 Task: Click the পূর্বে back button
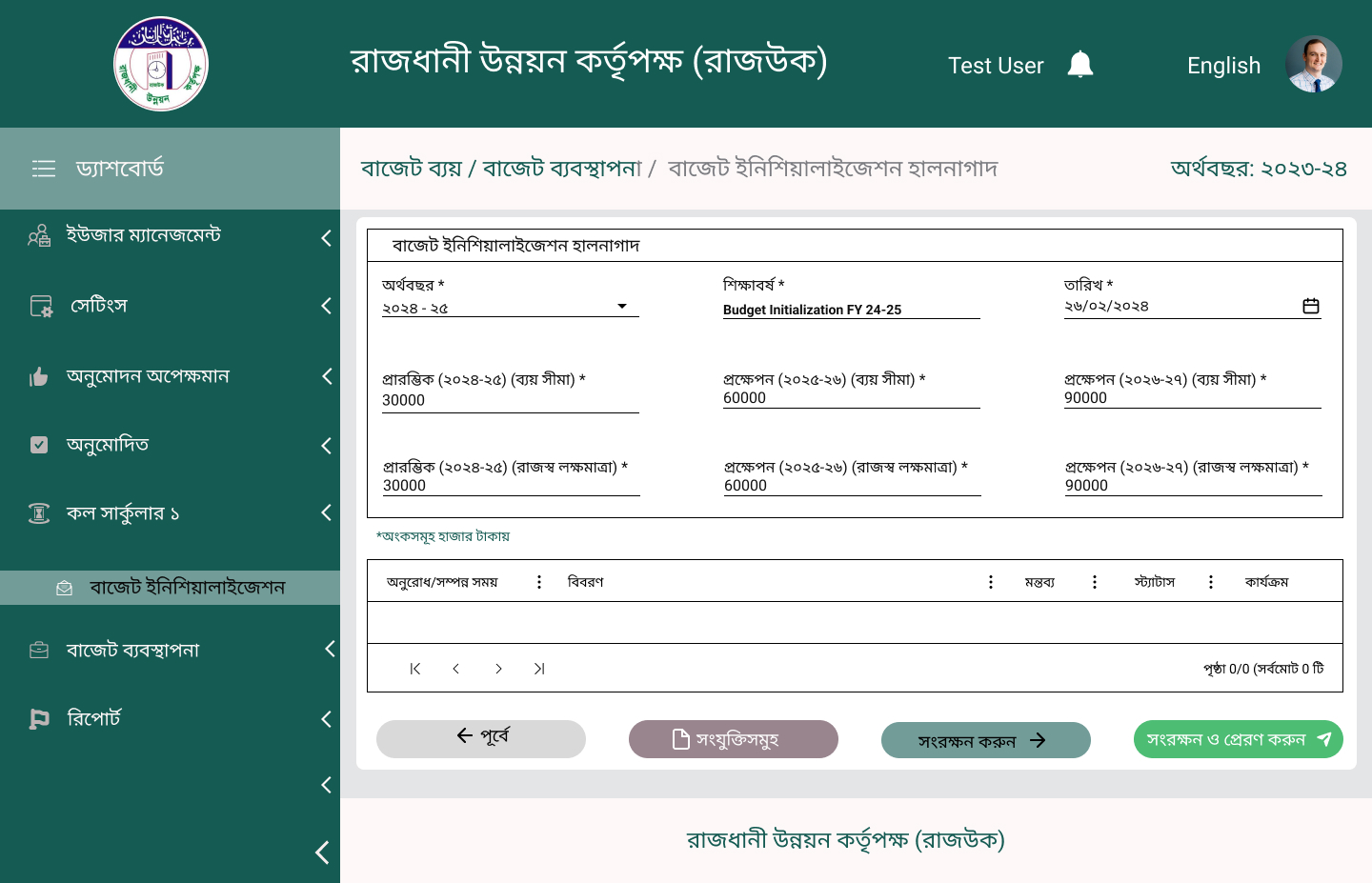(x=481, y=739)
